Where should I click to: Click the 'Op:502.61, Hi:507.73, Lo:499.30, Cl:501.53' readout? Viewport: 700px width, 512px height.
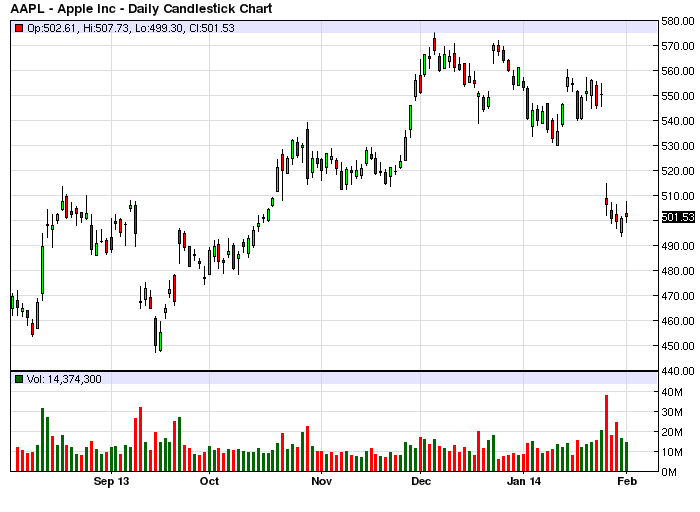[x=131, y=28]
